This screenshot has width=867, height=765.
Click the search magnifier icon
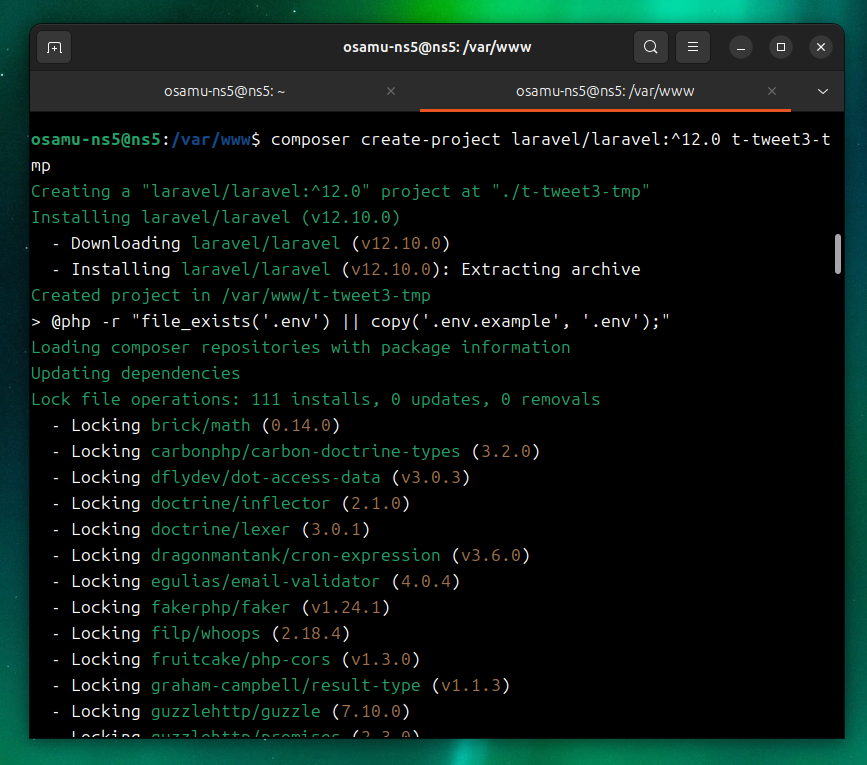pyautogui.click(x=650, y=47)
